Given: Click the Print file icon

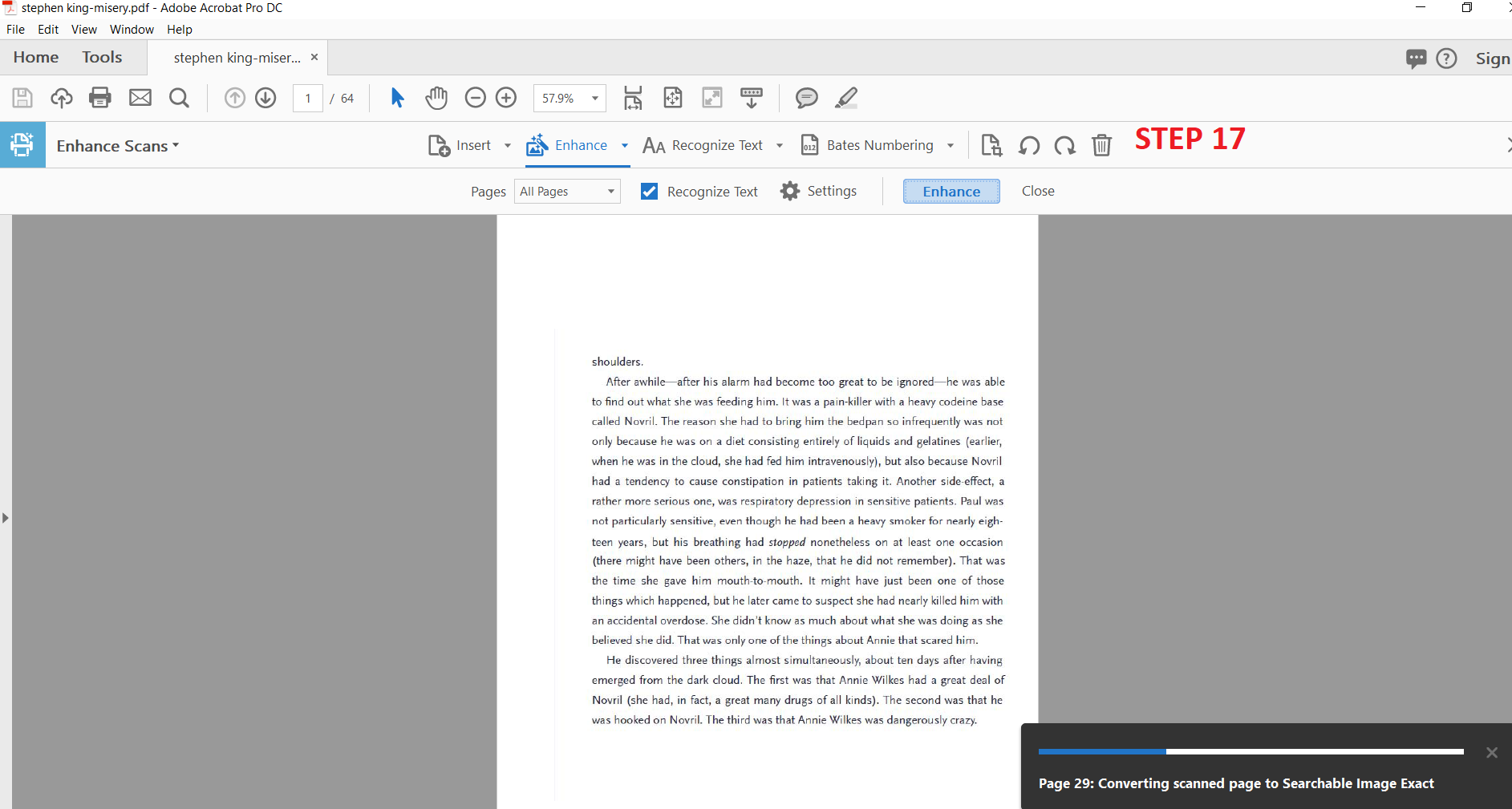Looking at the screenshot, I should pos(100,98).
